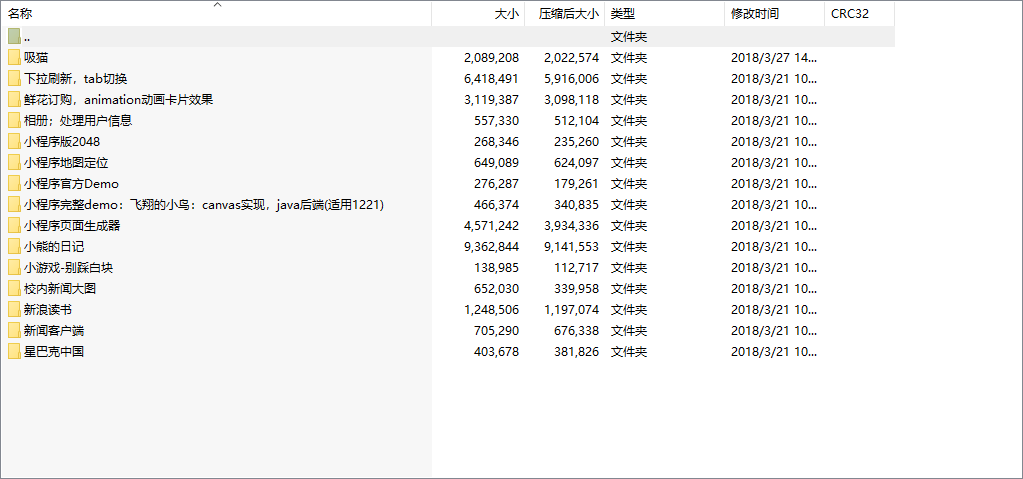This screenshot has height=479, width=1023.
Task: Sort by the 类型 column header
Action: click(x=665, y=14)
